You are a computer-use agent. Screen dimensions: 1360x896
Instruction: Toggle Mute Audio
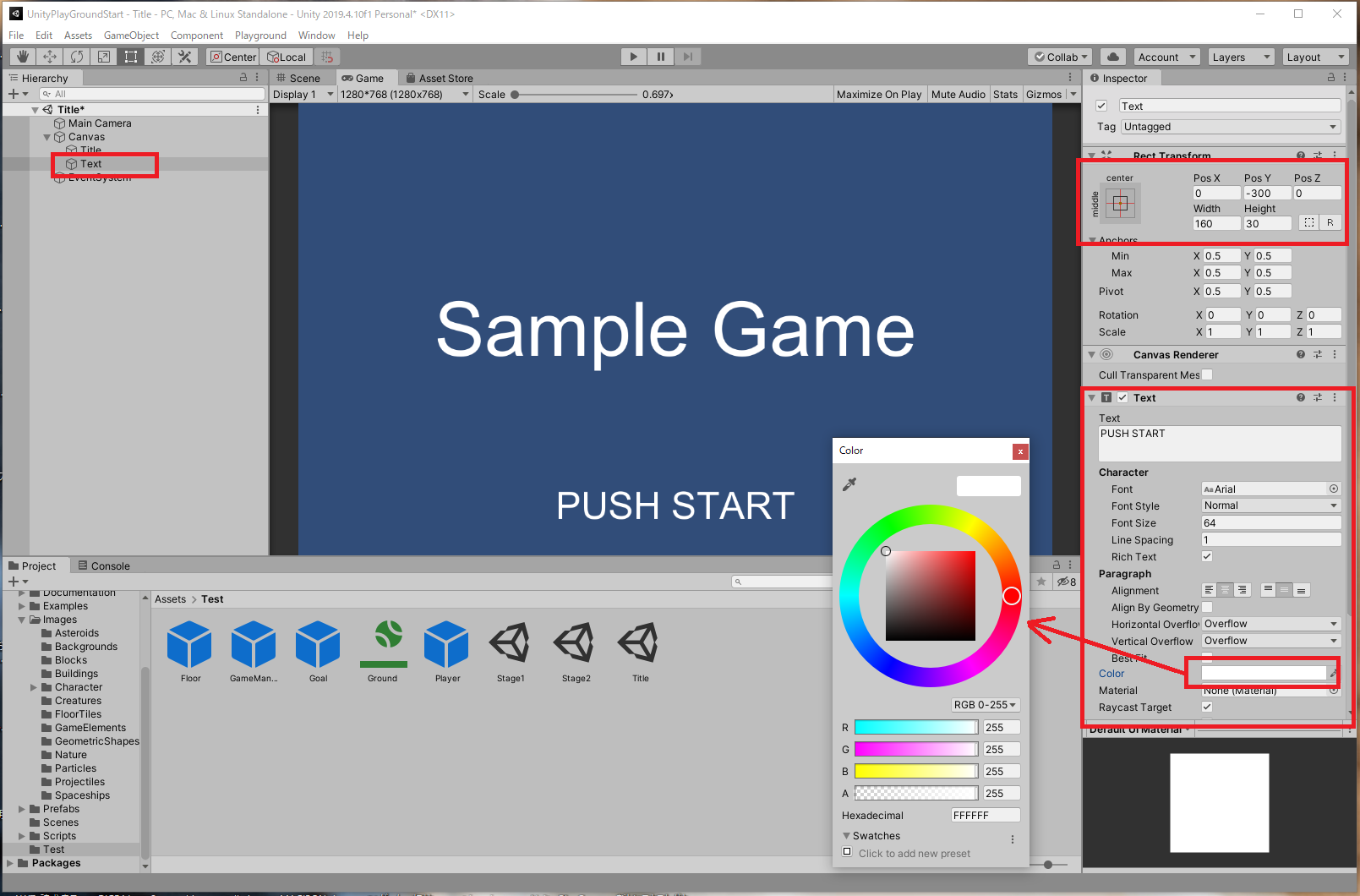coord(959,94)
